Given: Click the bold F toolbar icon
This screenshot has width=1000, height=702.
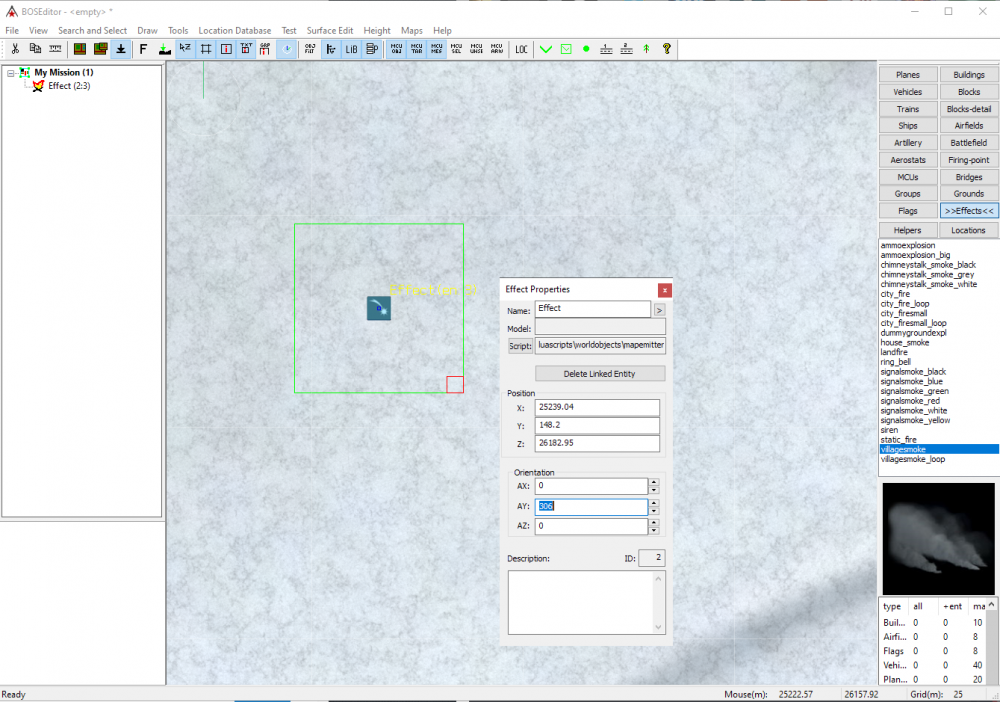Looking at the screenshot, I should pyautogui.click(x=143, y=49).
